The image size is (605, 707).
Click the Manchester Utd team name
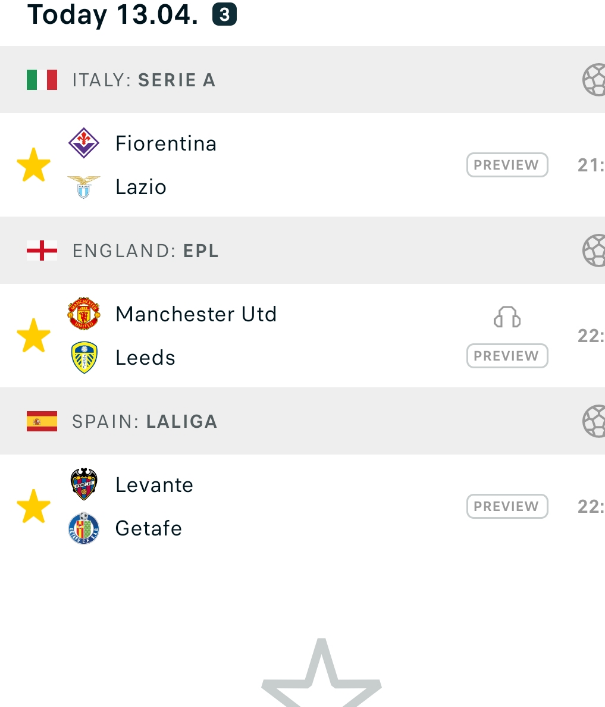(196, 314)
